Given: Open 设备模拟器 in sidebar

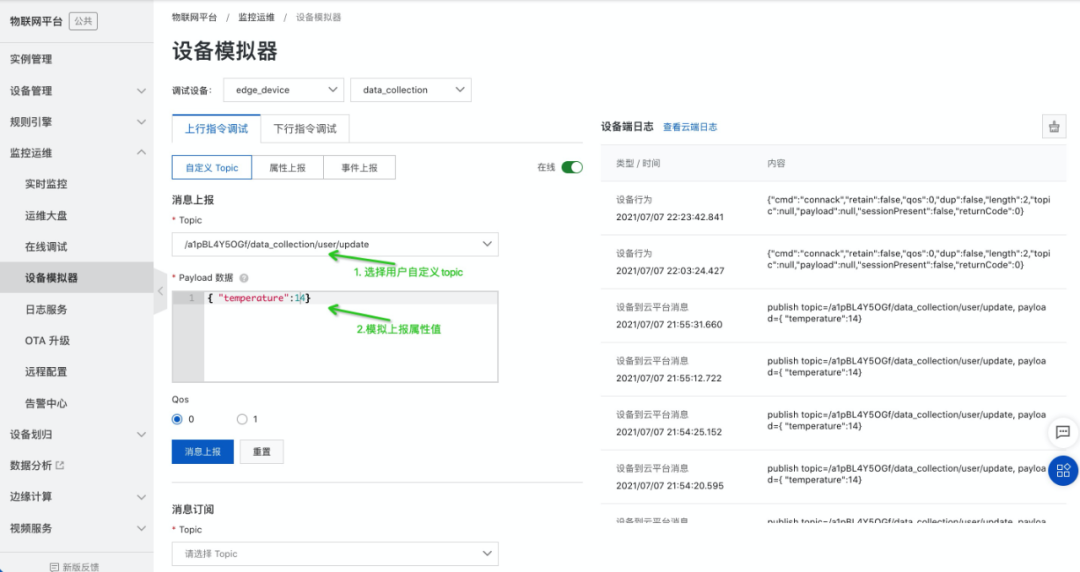Looking at the screenshot, I should 76,278.
